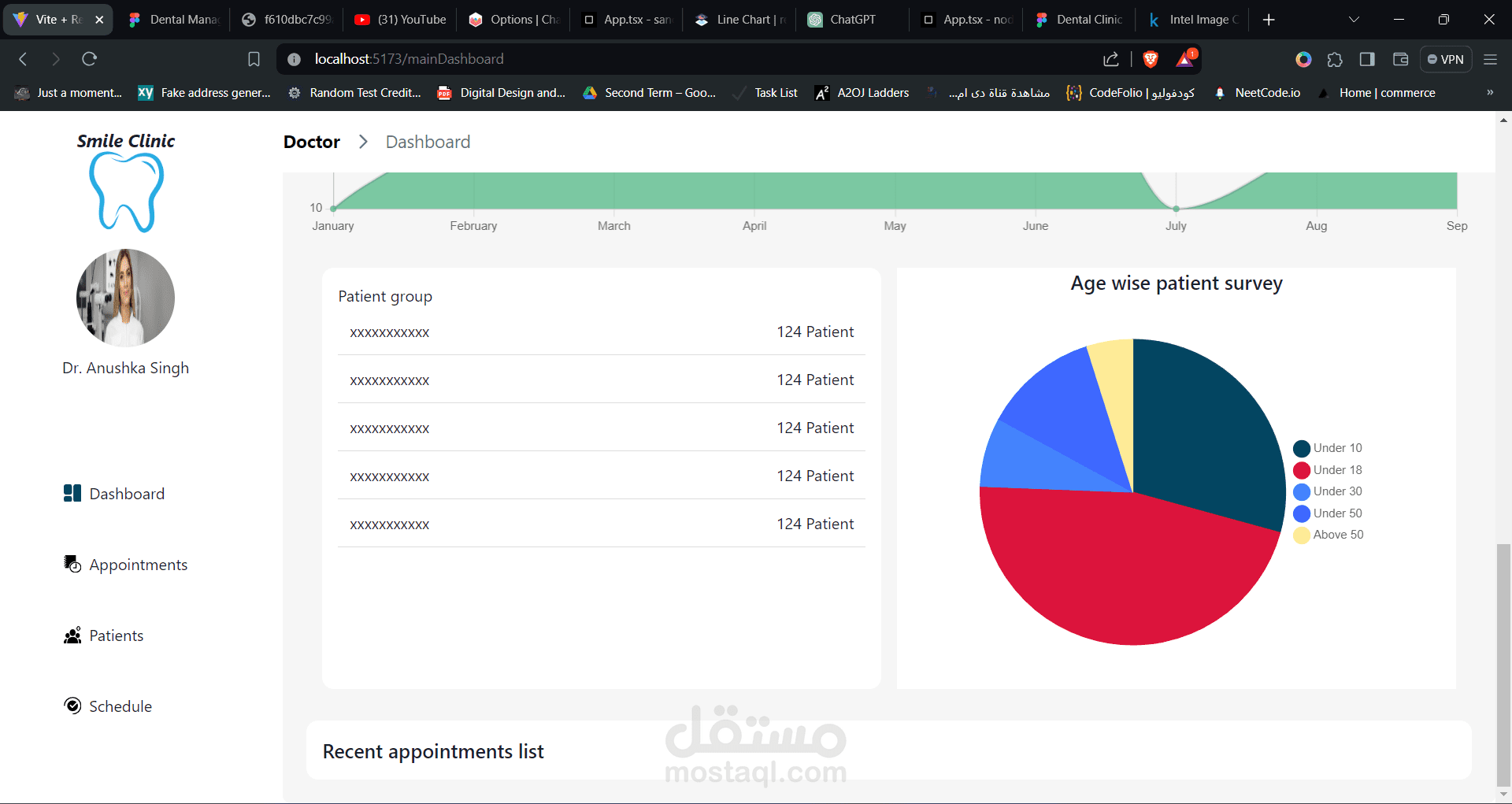Click the Recent appointments list heading
This screenshot has height=804, width=1512.
click(x=433, y=751)
